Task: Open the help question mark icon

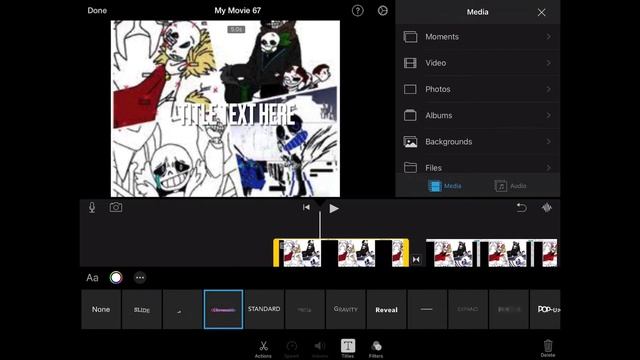Action: [x=358, y=11]
